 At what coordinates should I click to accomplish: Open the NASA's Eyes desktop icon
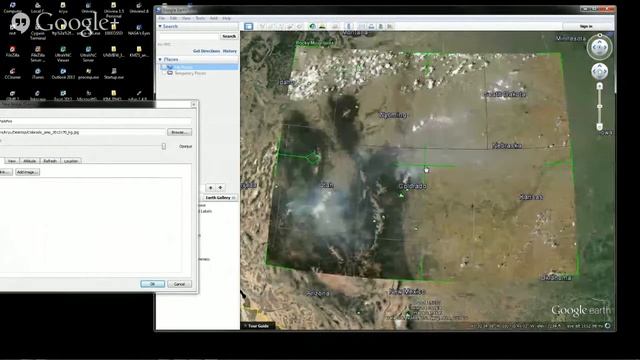point(139,29)
